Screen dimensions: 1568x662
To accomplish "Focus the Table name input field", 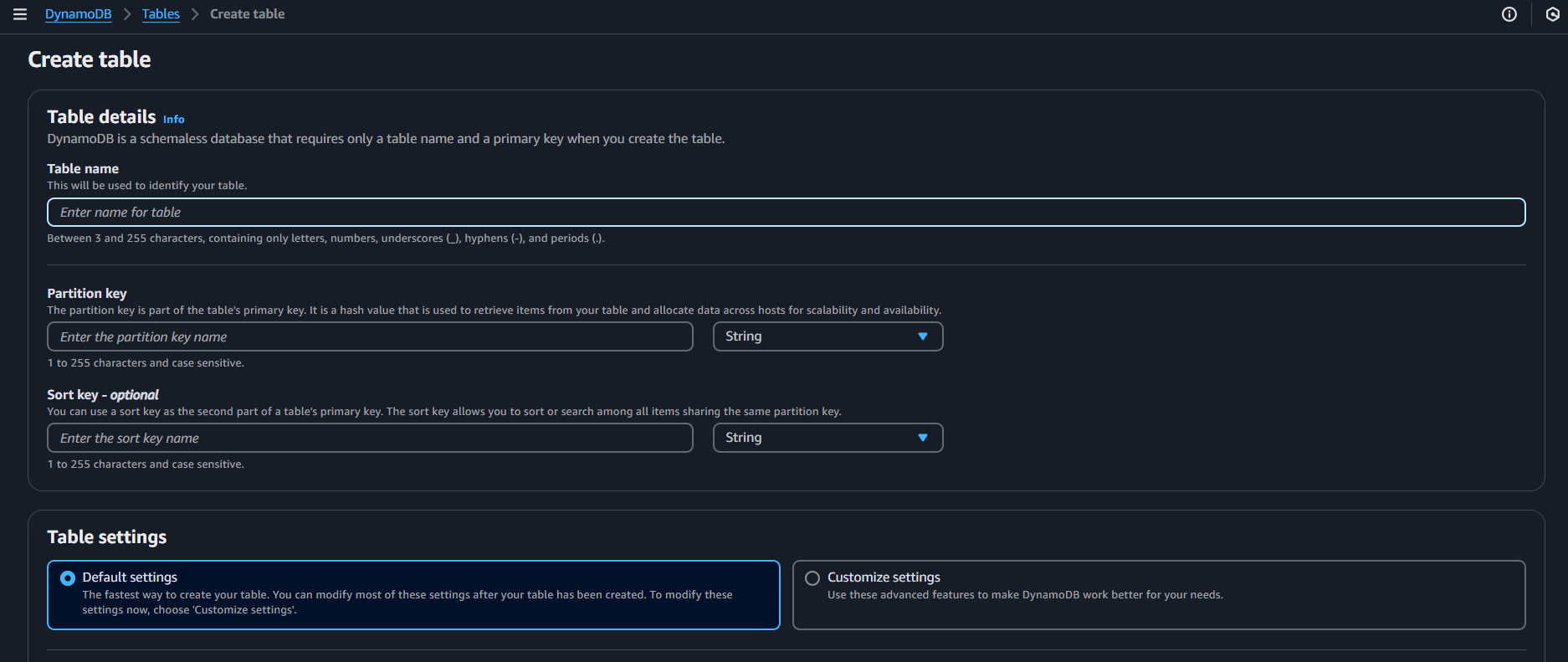I will tap(787, 213).
